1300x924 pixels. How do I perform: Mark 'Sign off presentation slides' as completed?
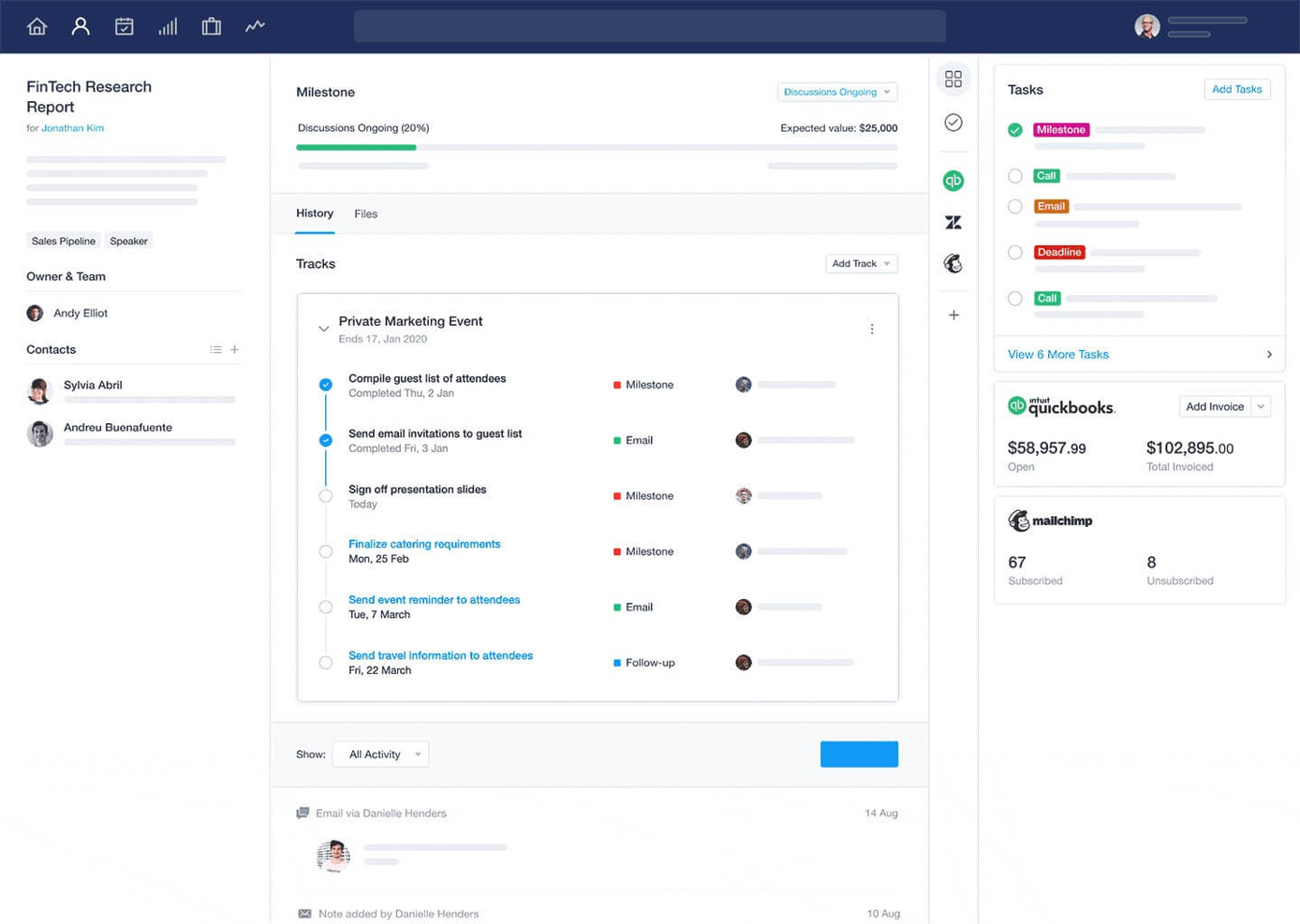(325, 495)
